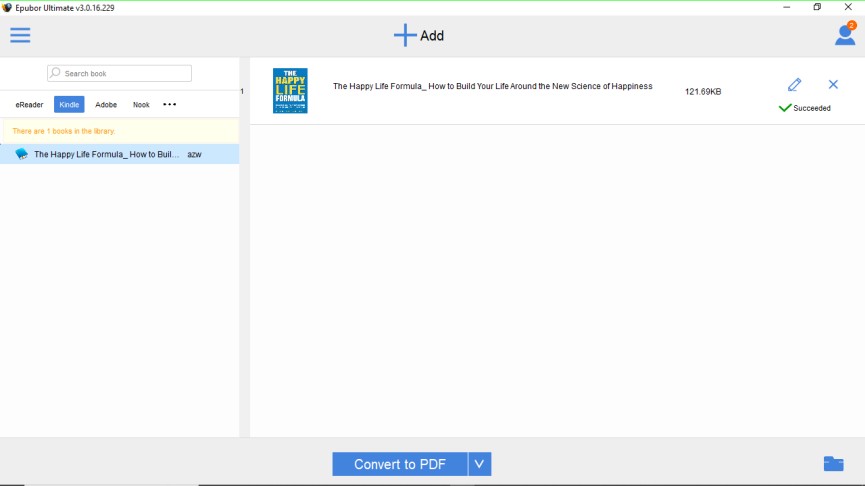Close the Epubor Ultimate window
The width and height of the screenshot is (865, 486).
point(848,7)
